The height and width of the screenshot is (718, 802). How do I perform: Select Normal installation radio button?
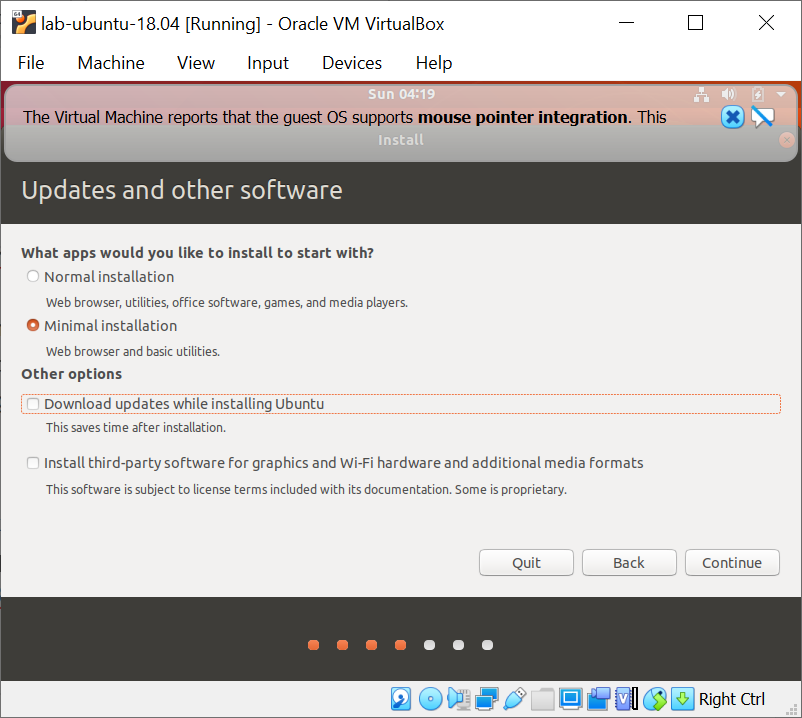[x=33, y=277]
